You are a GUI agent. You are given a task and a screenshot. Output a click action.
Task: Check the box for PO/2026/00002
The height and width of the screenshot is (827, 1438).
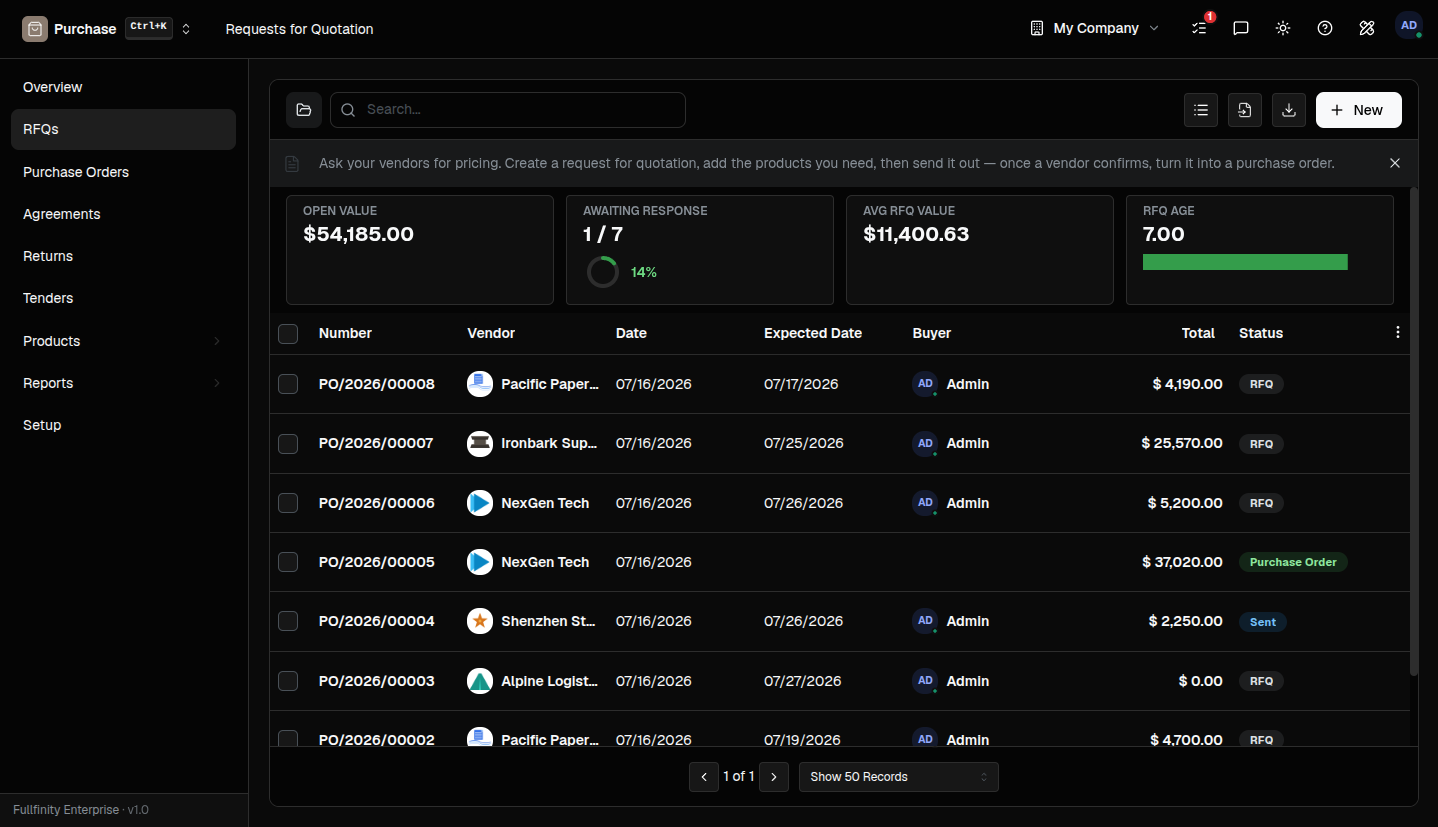click(288, 738)
